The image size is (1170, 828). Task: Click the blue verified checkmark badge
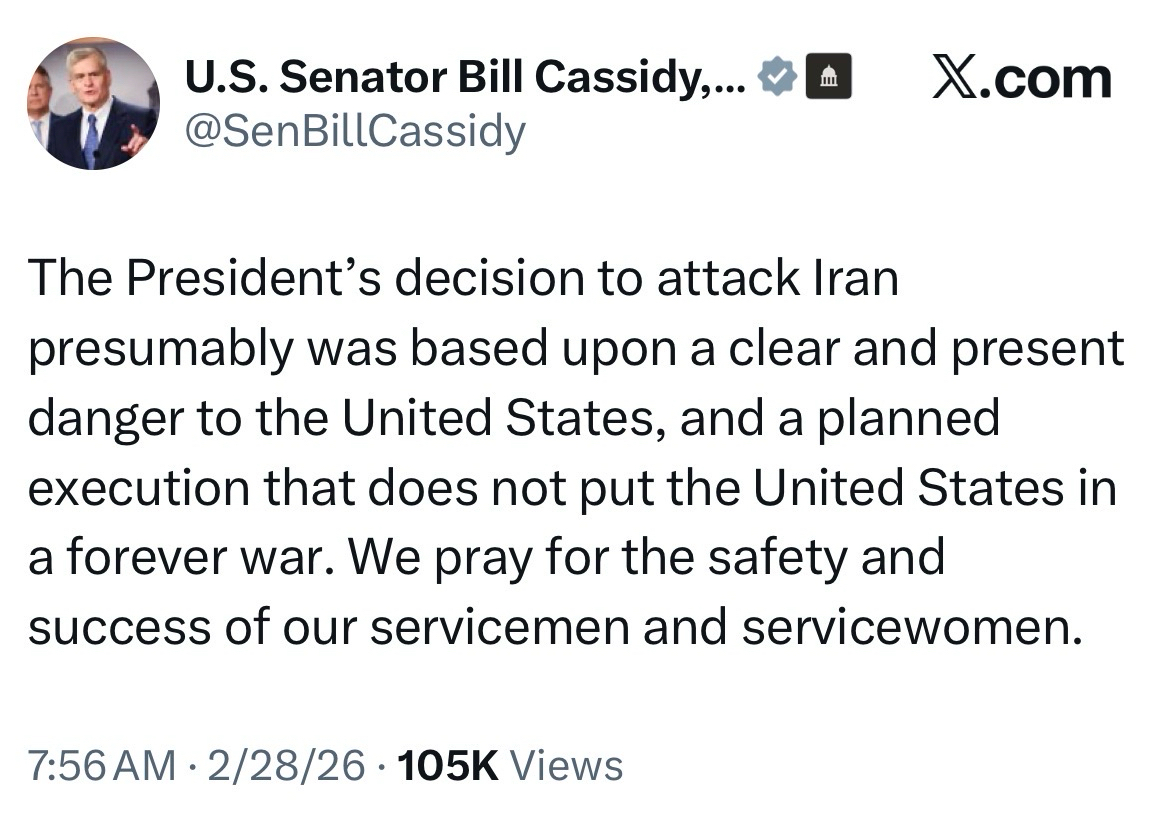click(778, 79)
